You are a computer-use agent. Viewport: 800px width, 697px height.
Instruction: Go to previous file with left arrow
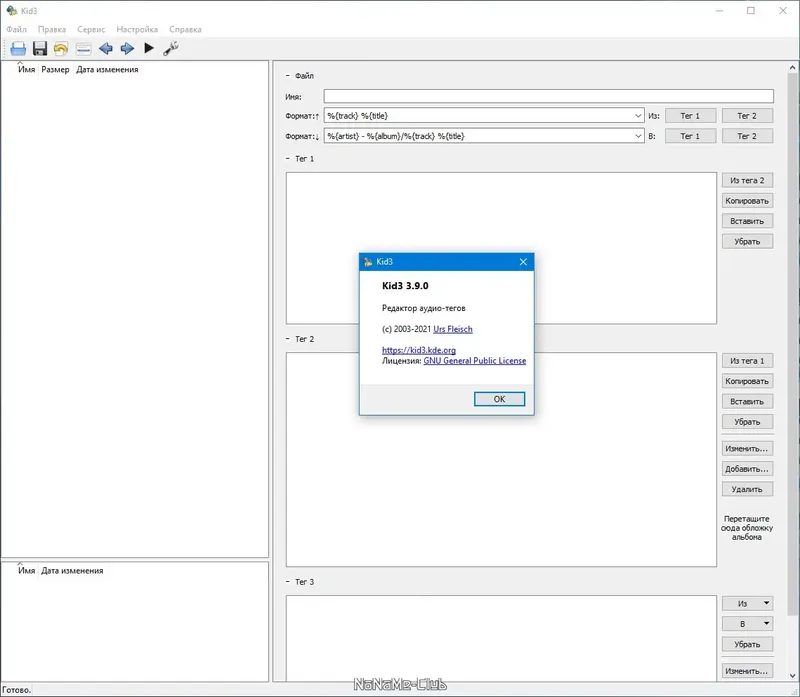tap(106, 48)
